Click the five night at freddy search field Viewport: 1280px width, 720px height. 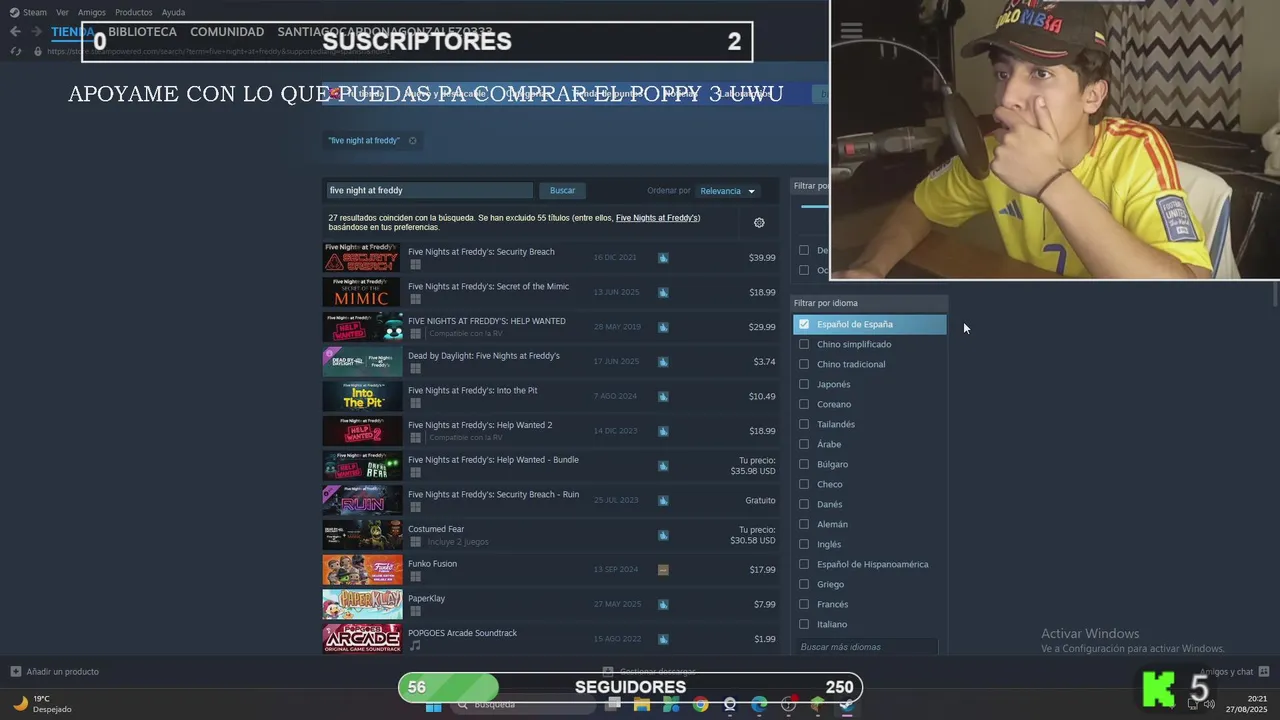pos(430,190)
